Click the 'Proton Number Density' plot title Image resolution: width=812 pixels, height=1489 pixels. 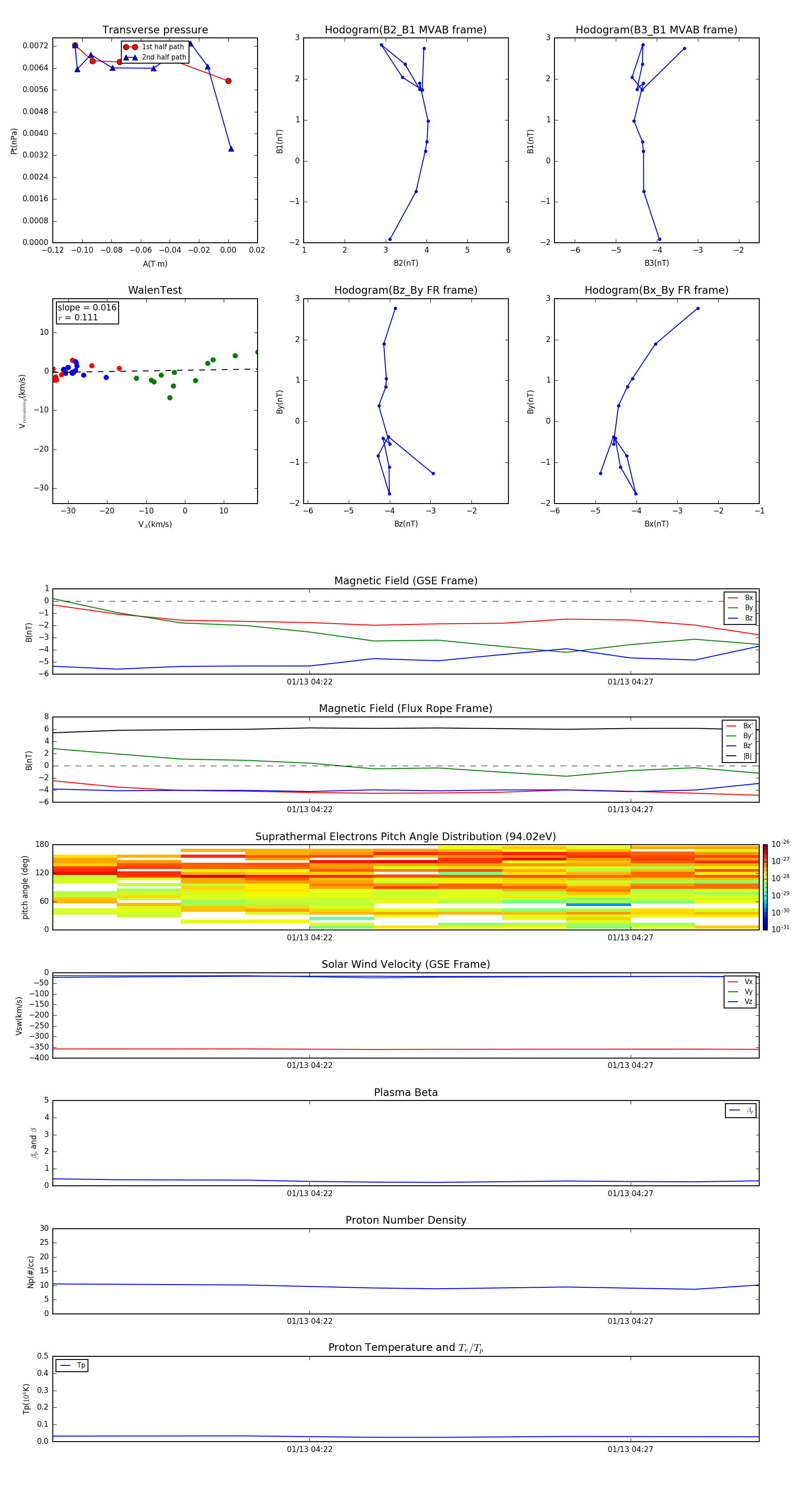[x=406, y=1220]
